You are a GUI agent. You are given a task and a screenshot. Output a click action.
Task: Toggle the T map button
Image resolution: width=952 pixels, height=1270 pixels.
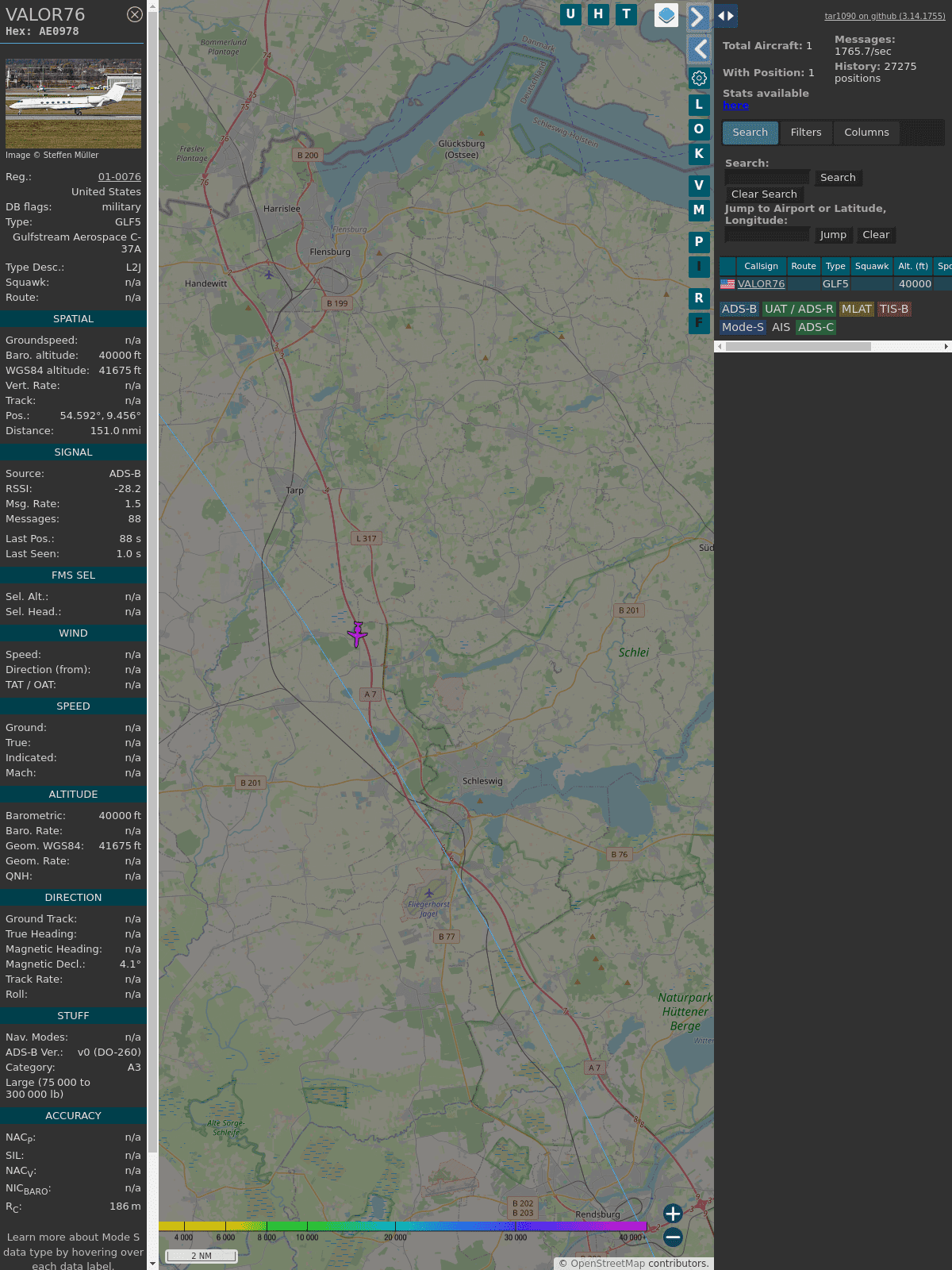click(x=627, y=14)
